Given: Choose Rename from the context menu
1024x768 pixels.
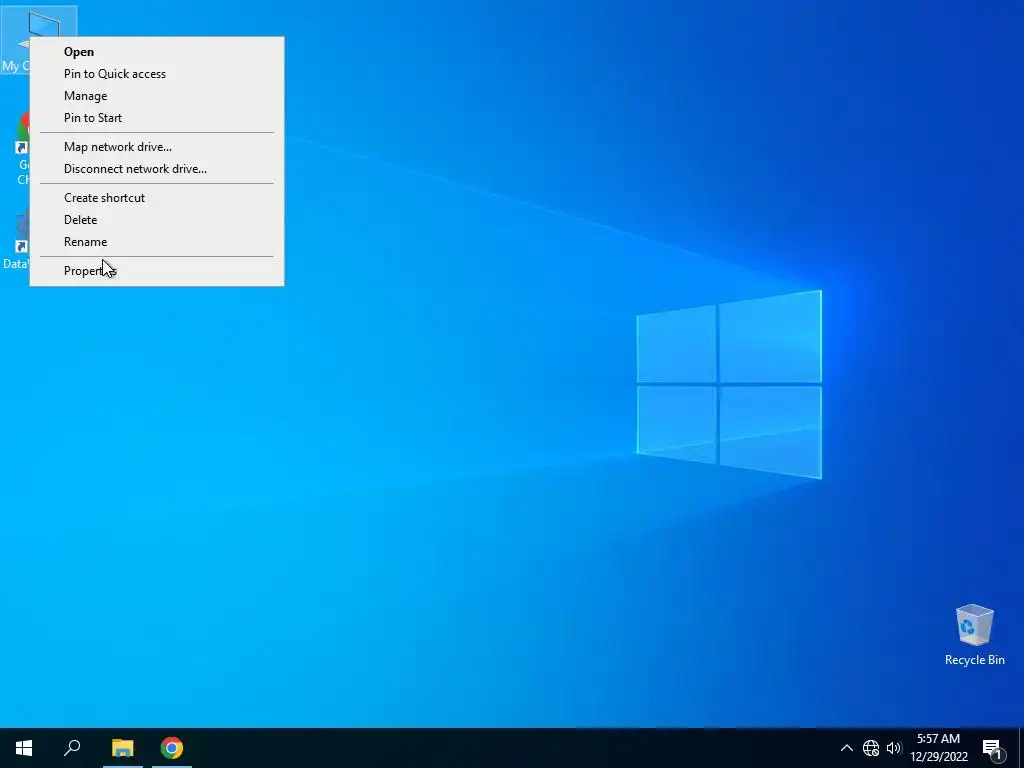Looking at the screenshot, I should pyautogui.click(x=157, y=242).
